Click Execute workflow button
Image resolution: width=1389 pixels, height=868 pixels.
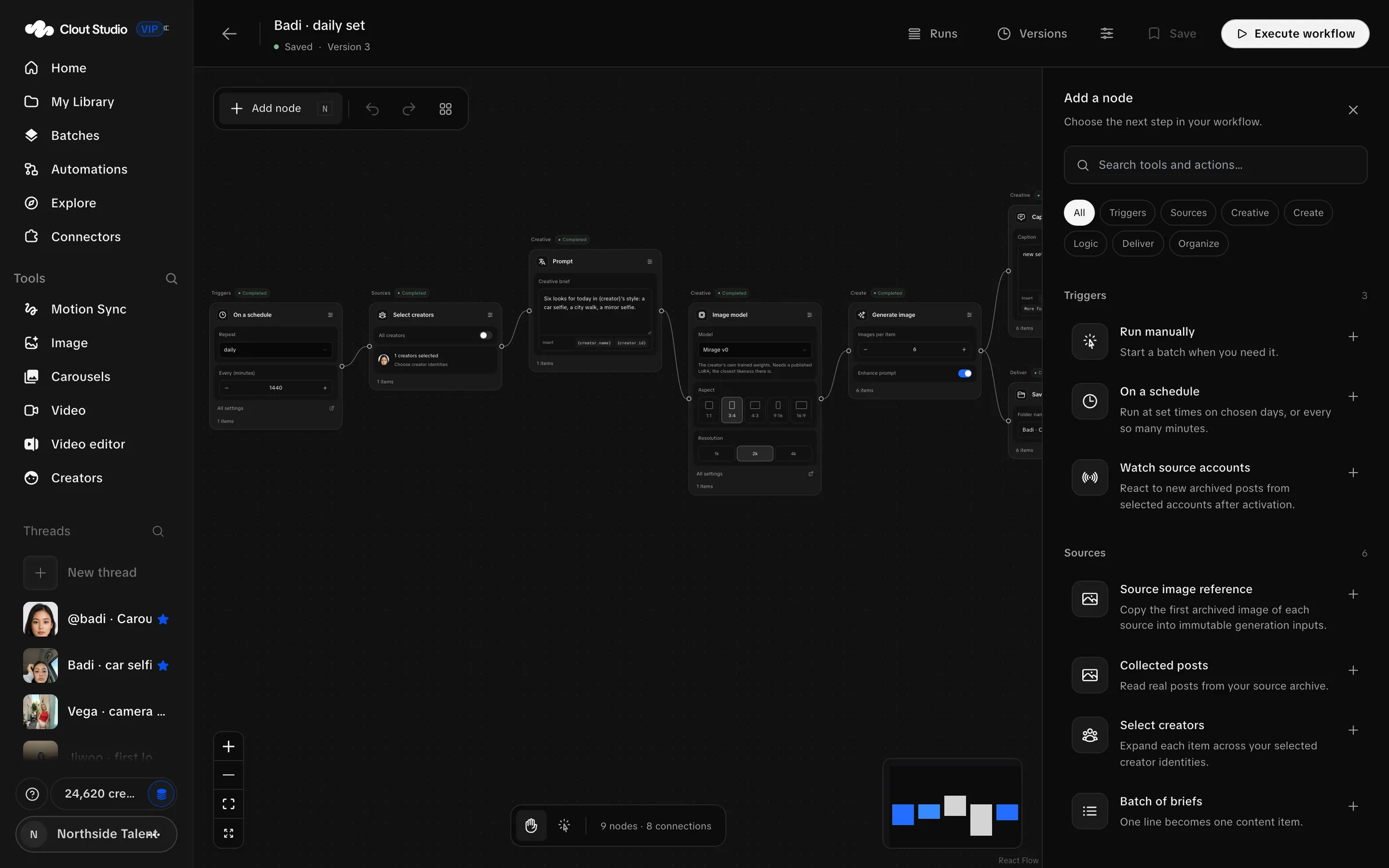click(x=1295, y=34)
